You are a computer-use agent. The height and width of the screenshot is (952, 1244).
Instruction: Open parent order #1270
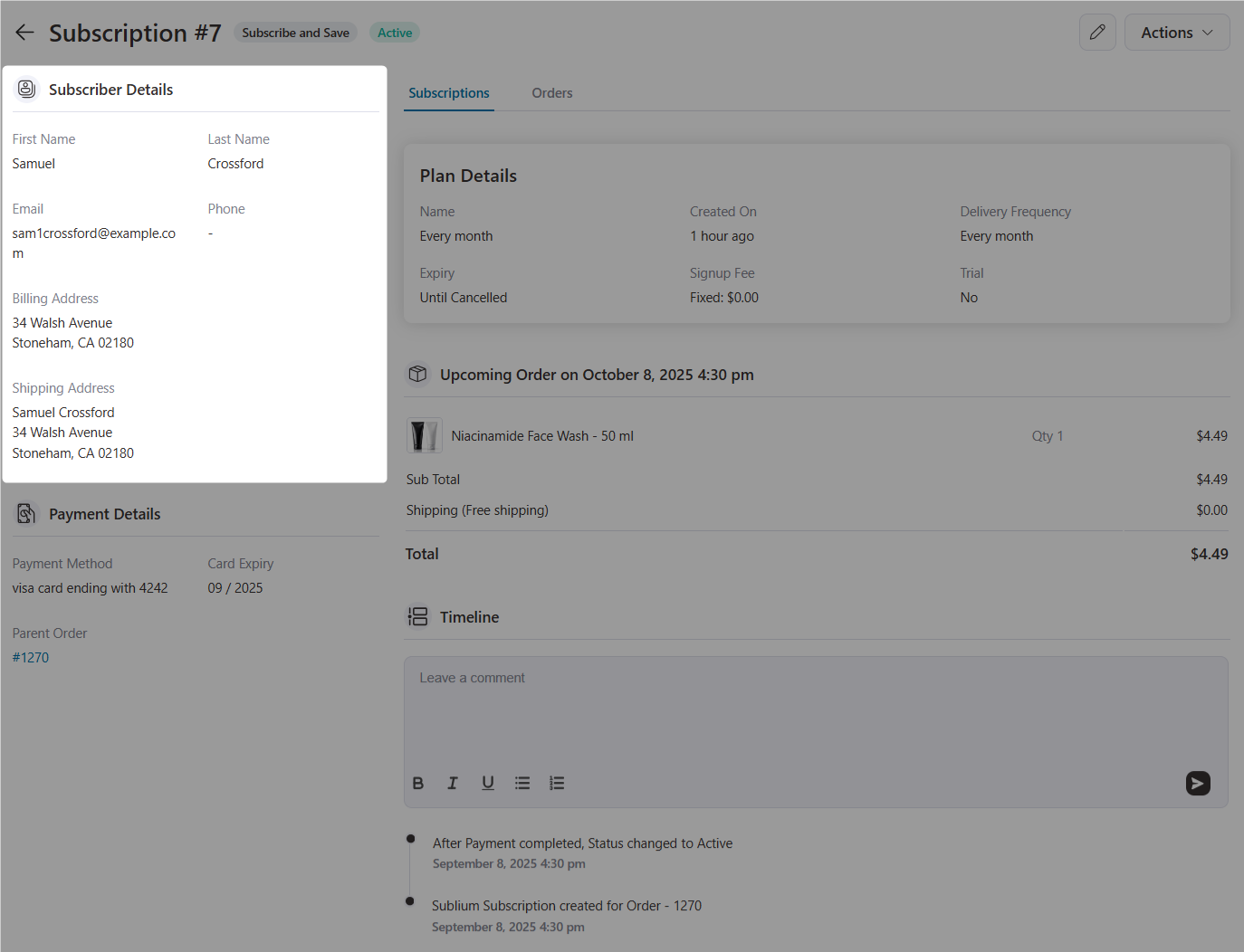pyautogui.click(x=30, y=657)
